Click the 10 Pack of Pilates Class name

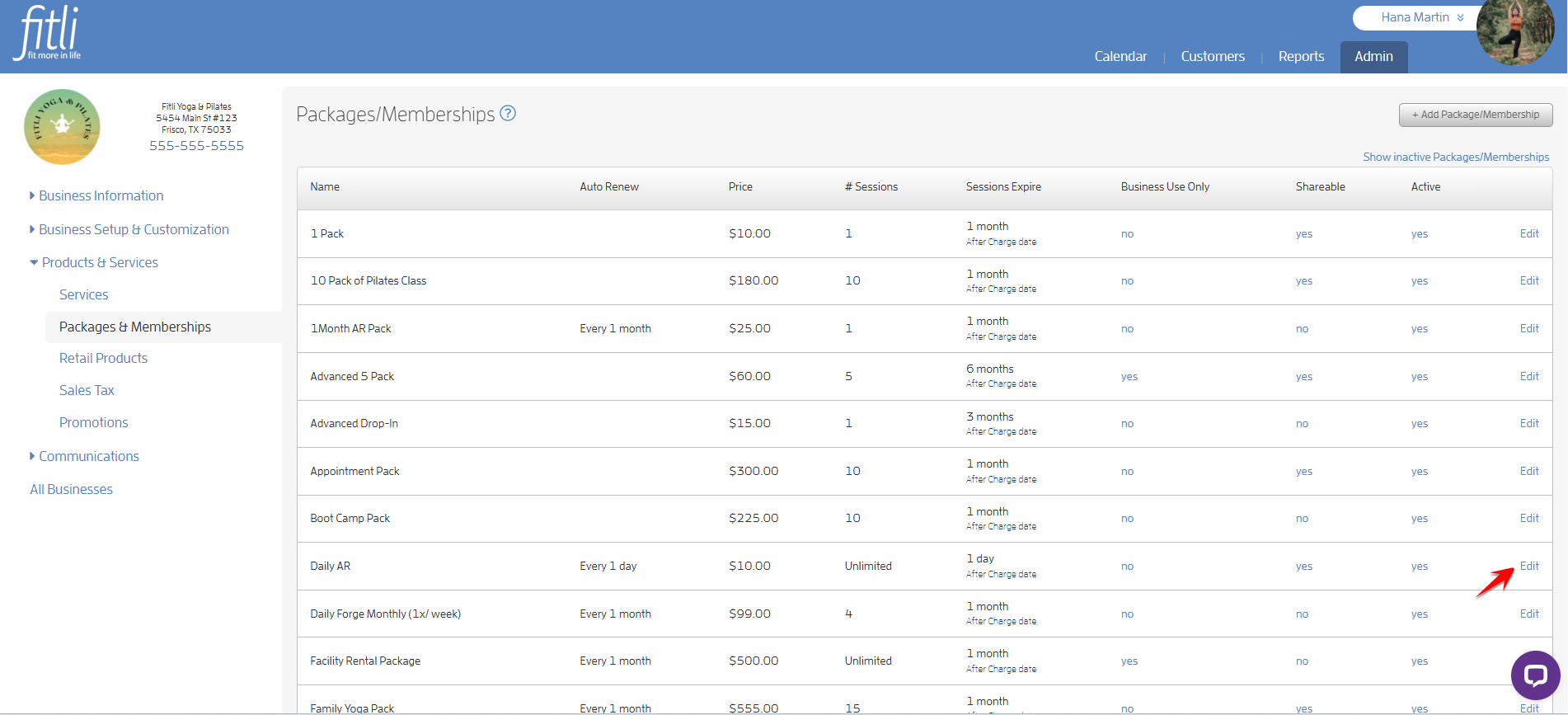(x=369, y=280)
